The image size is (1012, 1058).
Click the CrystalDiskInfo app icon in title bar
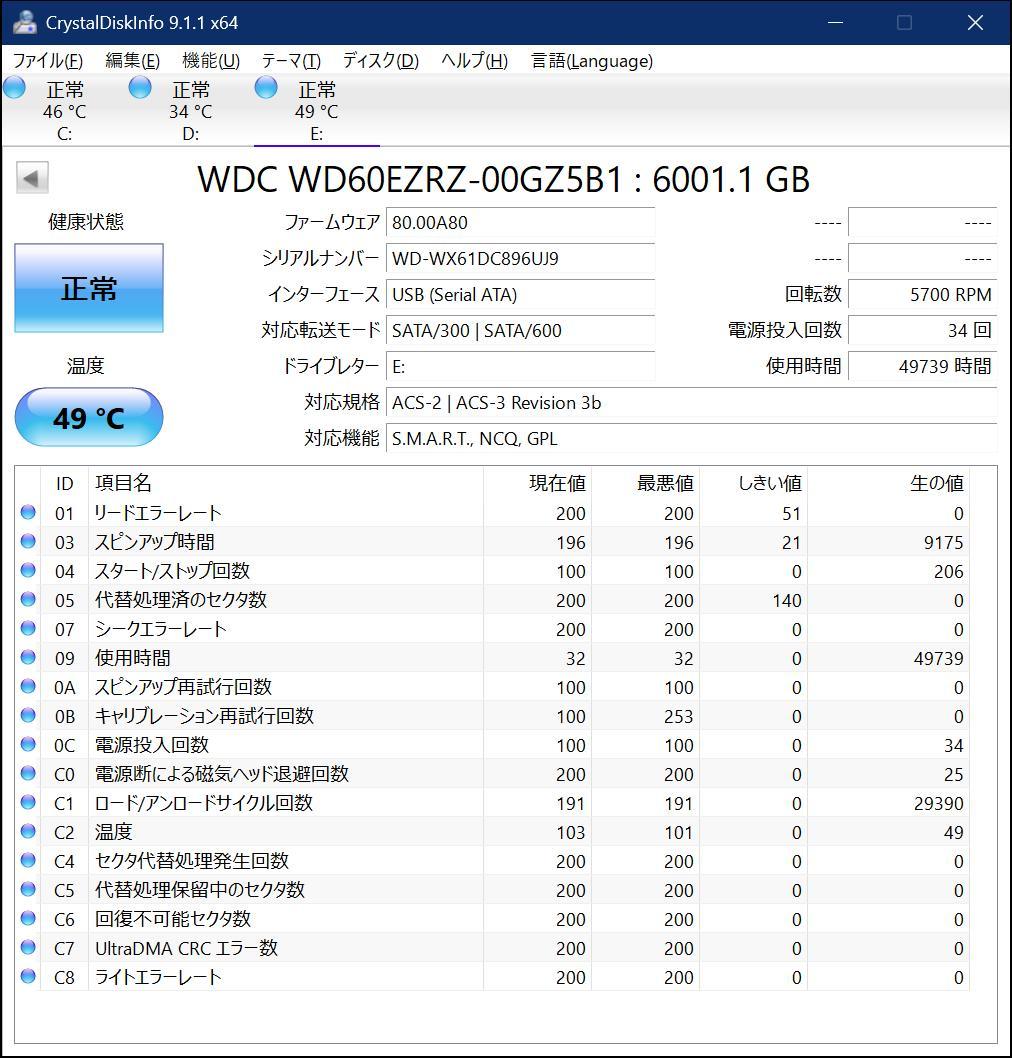24,22
